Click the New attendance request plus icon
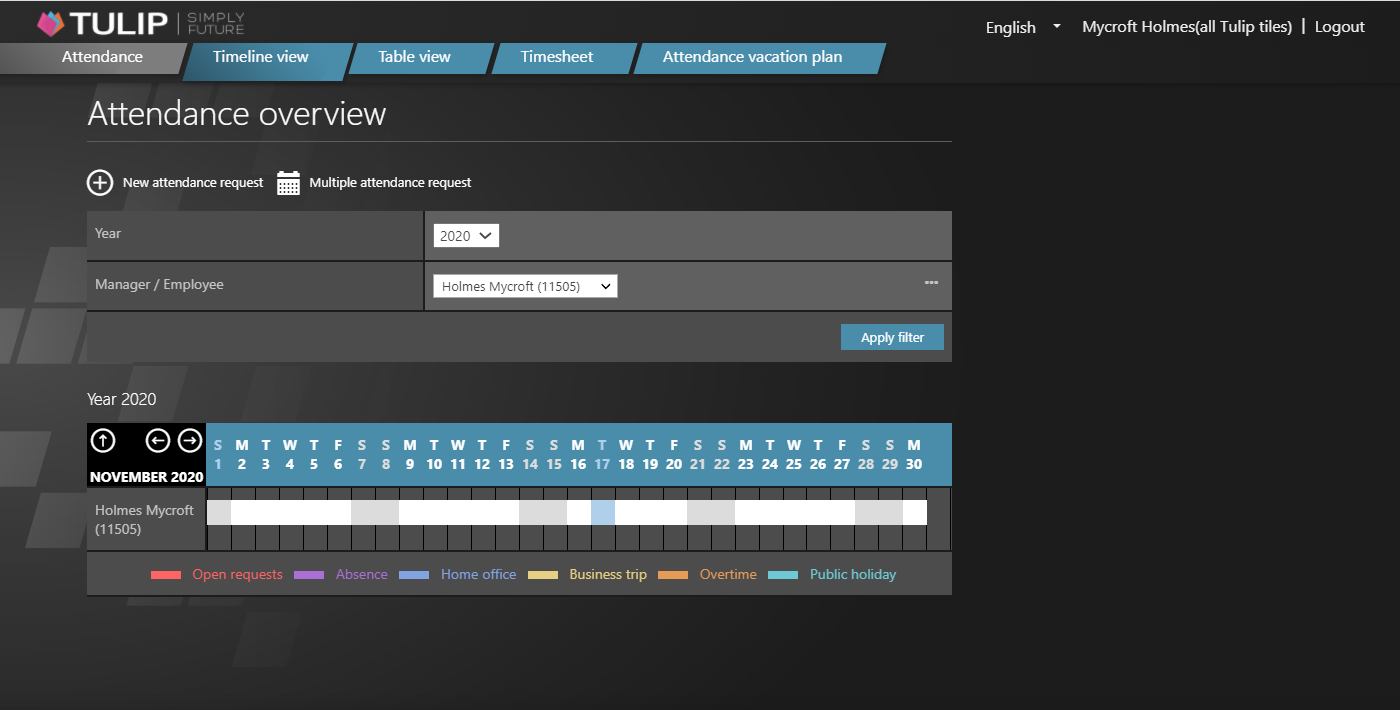The width and height of the screenshot is (1400, 710). pos(100,182)
